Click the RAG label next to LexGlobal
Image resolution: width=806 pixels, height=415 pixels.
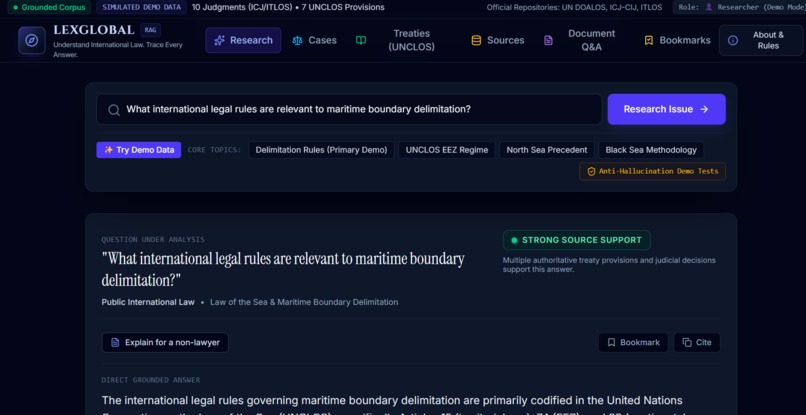coord(150,30)
